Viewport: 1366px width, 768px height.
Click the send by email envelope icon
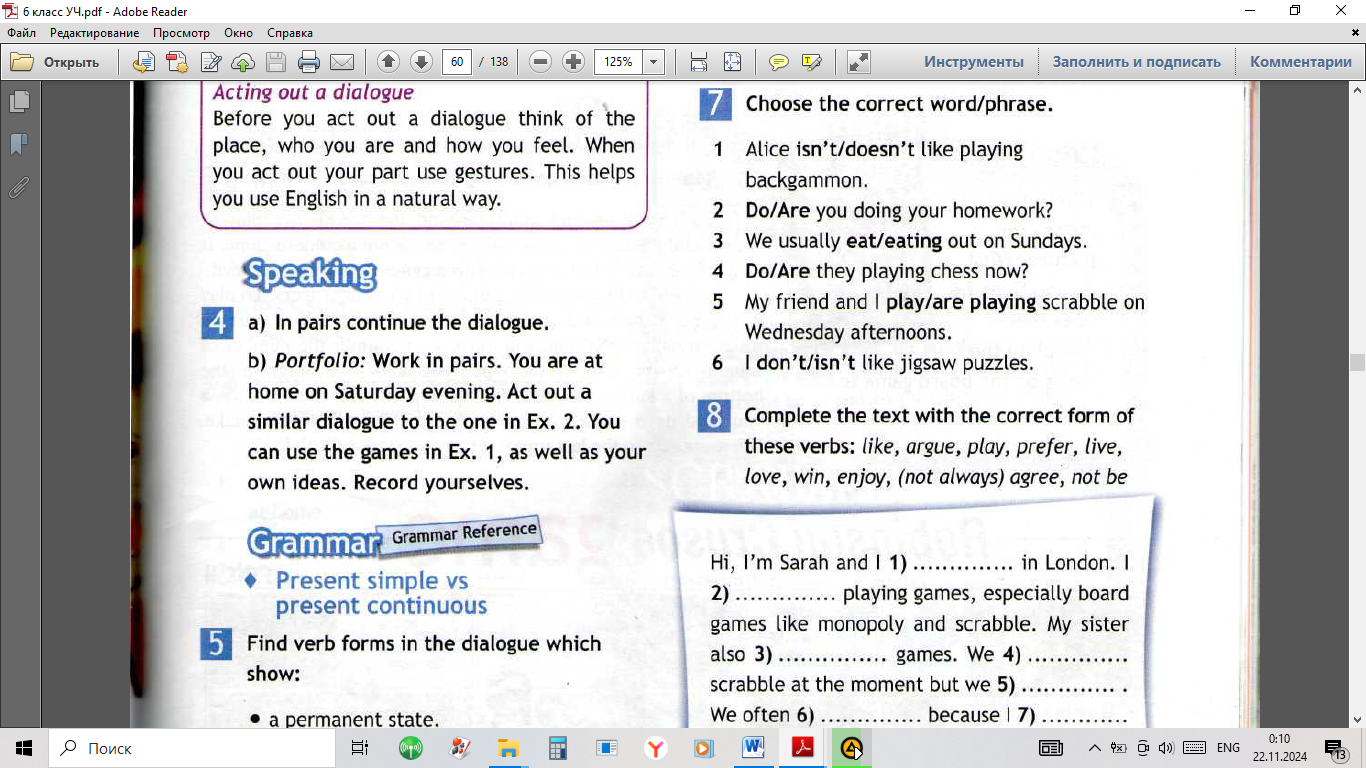pyautogui.click(x=342, y=62)
